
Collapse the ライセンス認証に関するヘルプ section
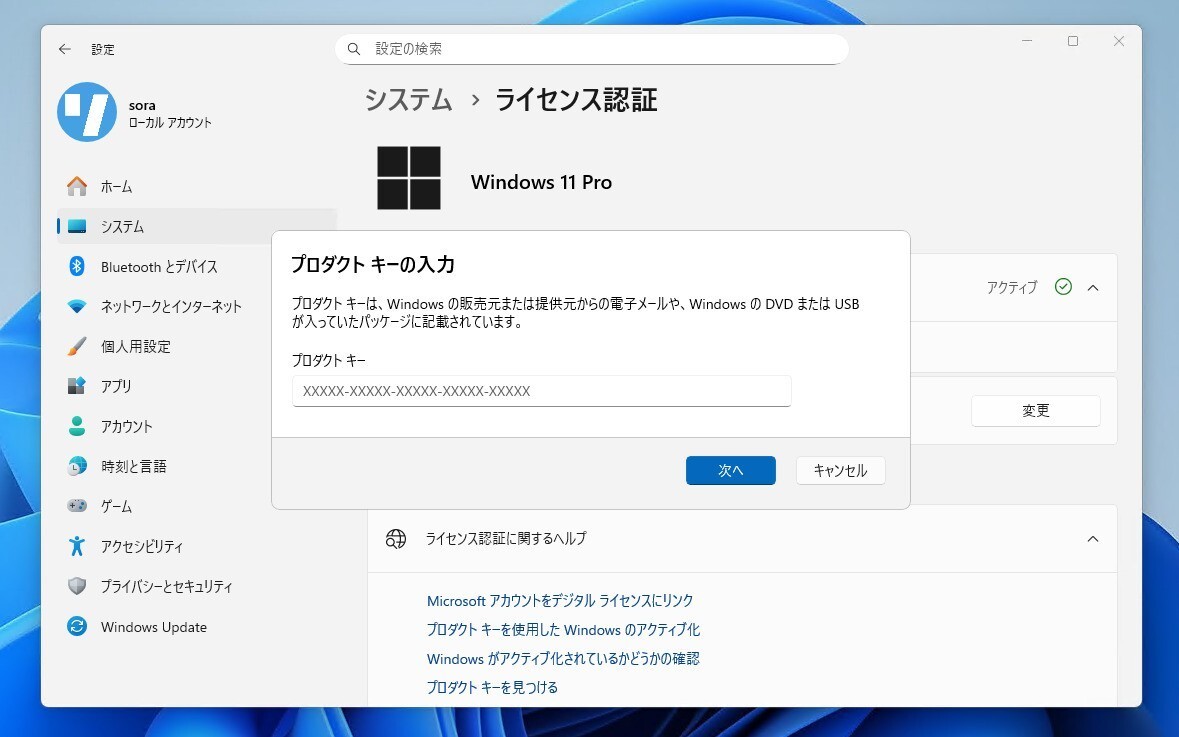click(x=1093, y=538)
